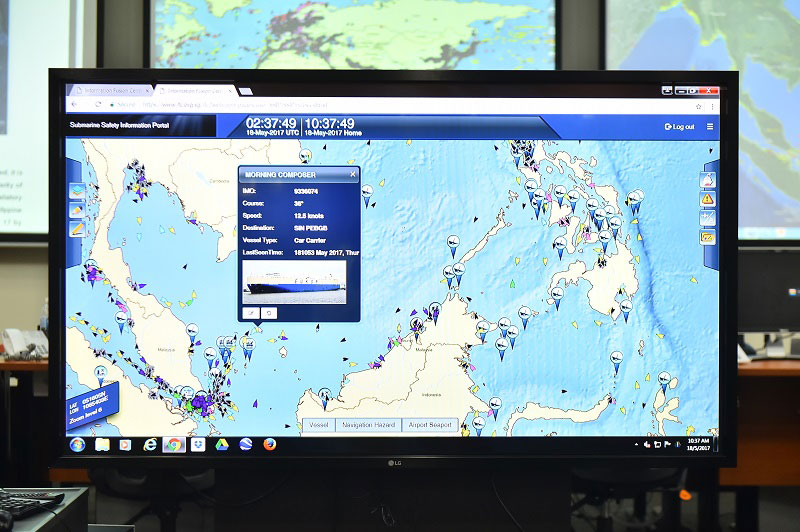This screenshot has width=800, height=532.
Task: Open the map layers tool
Action: pyautogui.click(x=76, y=192)
